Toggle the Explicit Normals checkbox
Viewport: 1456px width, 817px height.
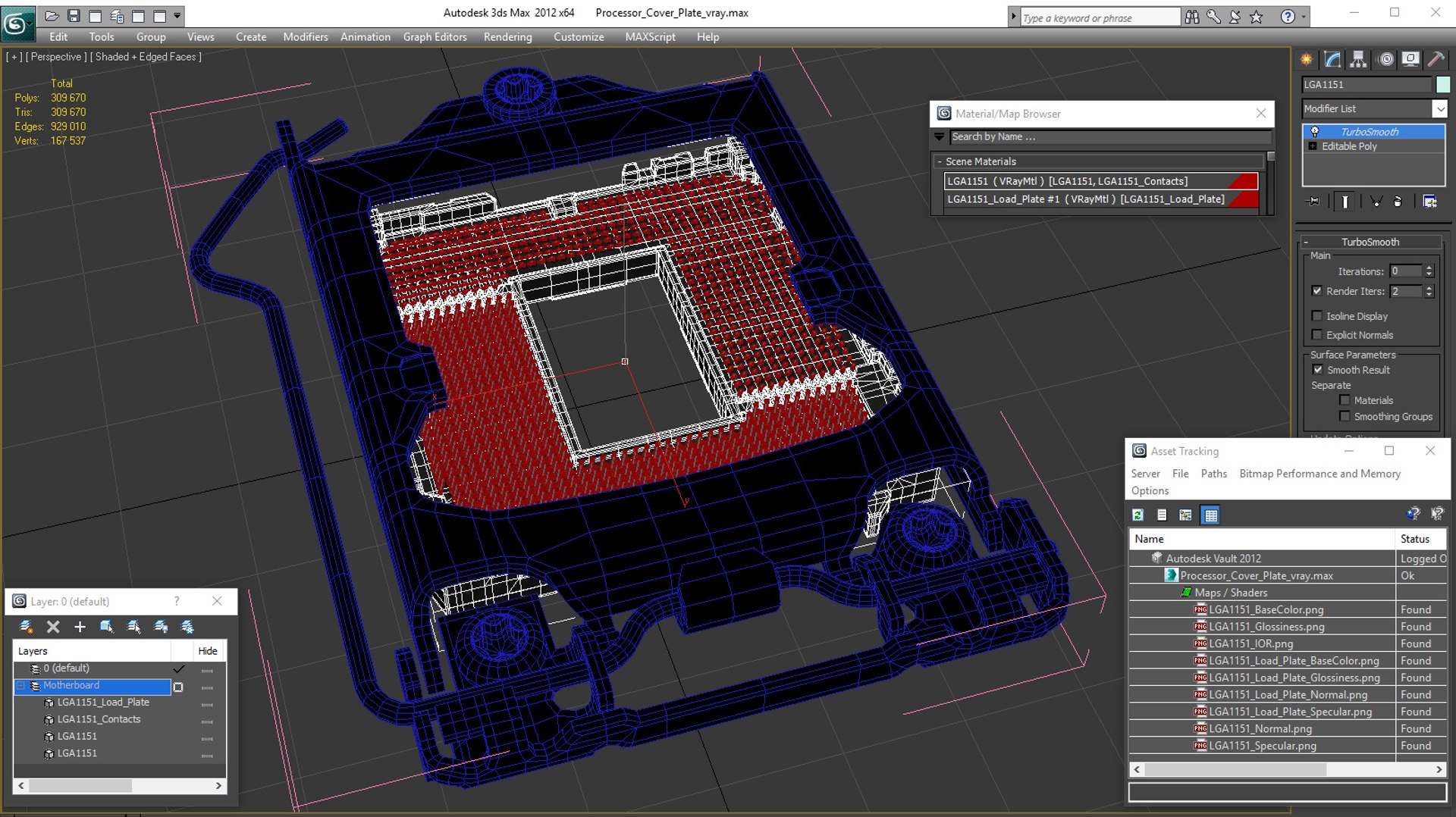1317,335
